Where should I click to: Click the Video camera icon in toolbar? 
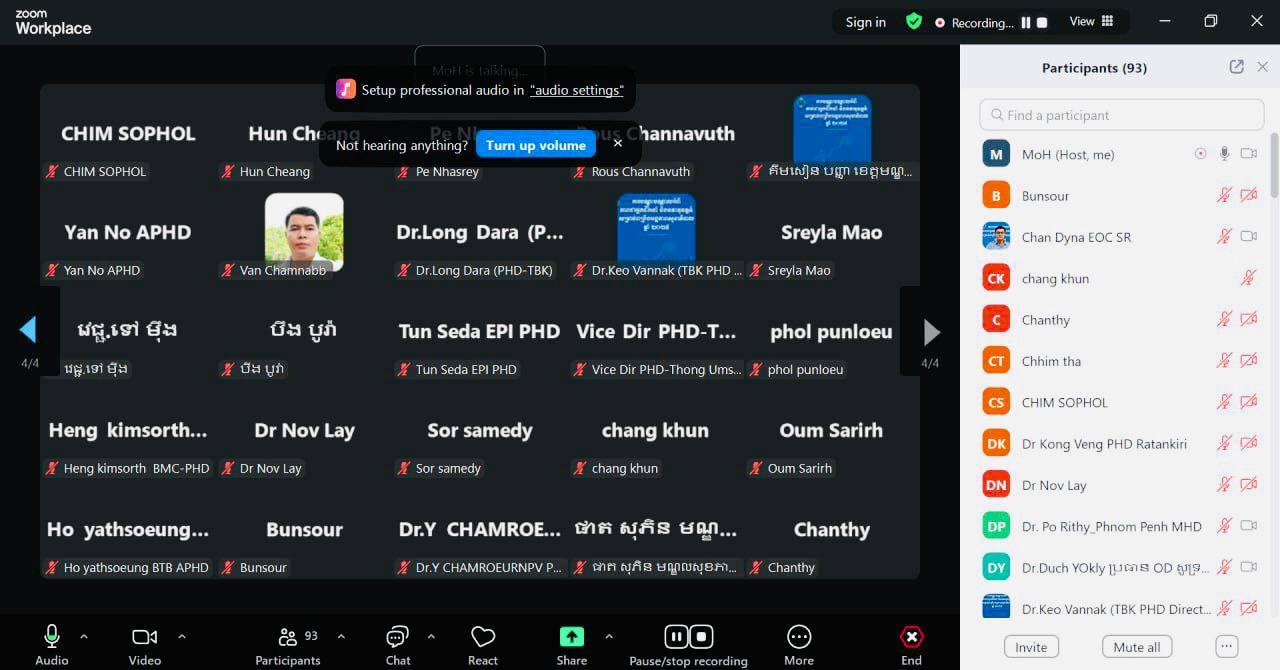click(145, 637)
